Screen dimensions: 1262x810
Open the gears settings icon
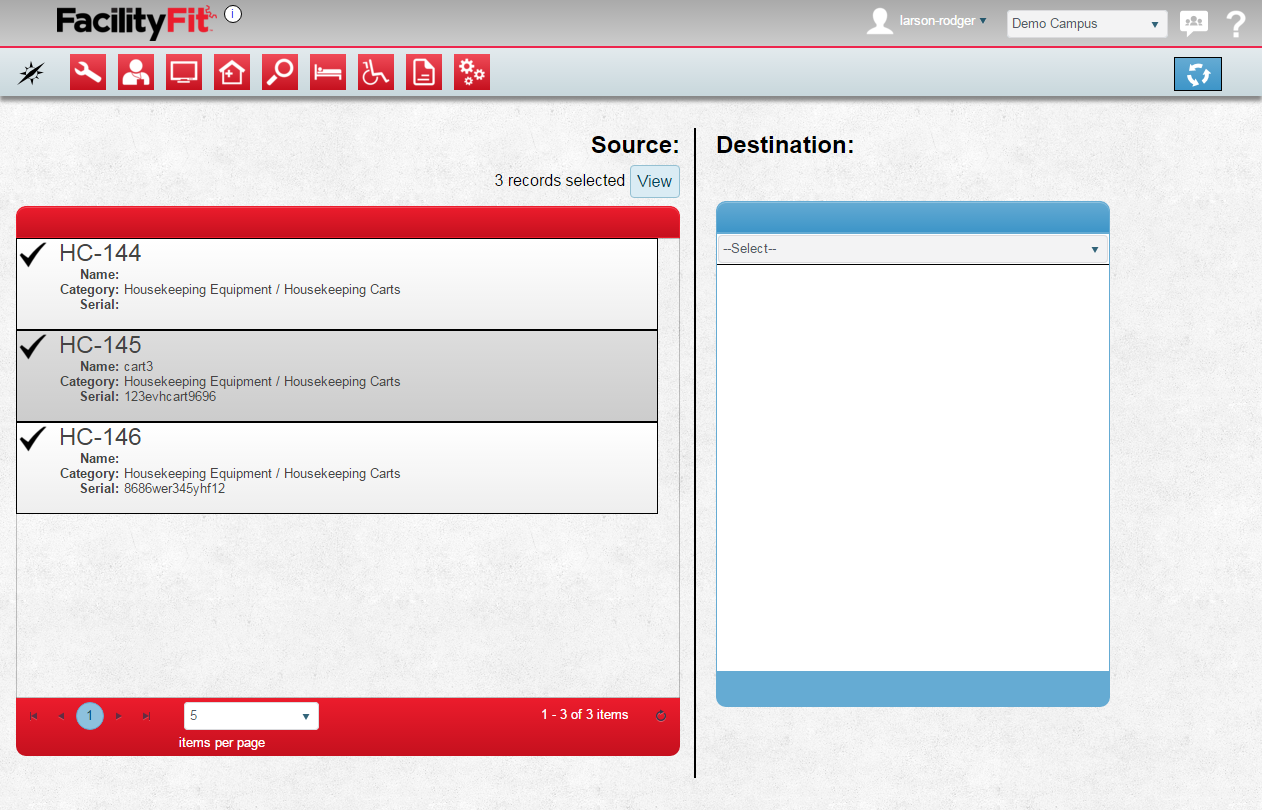click(x=472, y=73)
